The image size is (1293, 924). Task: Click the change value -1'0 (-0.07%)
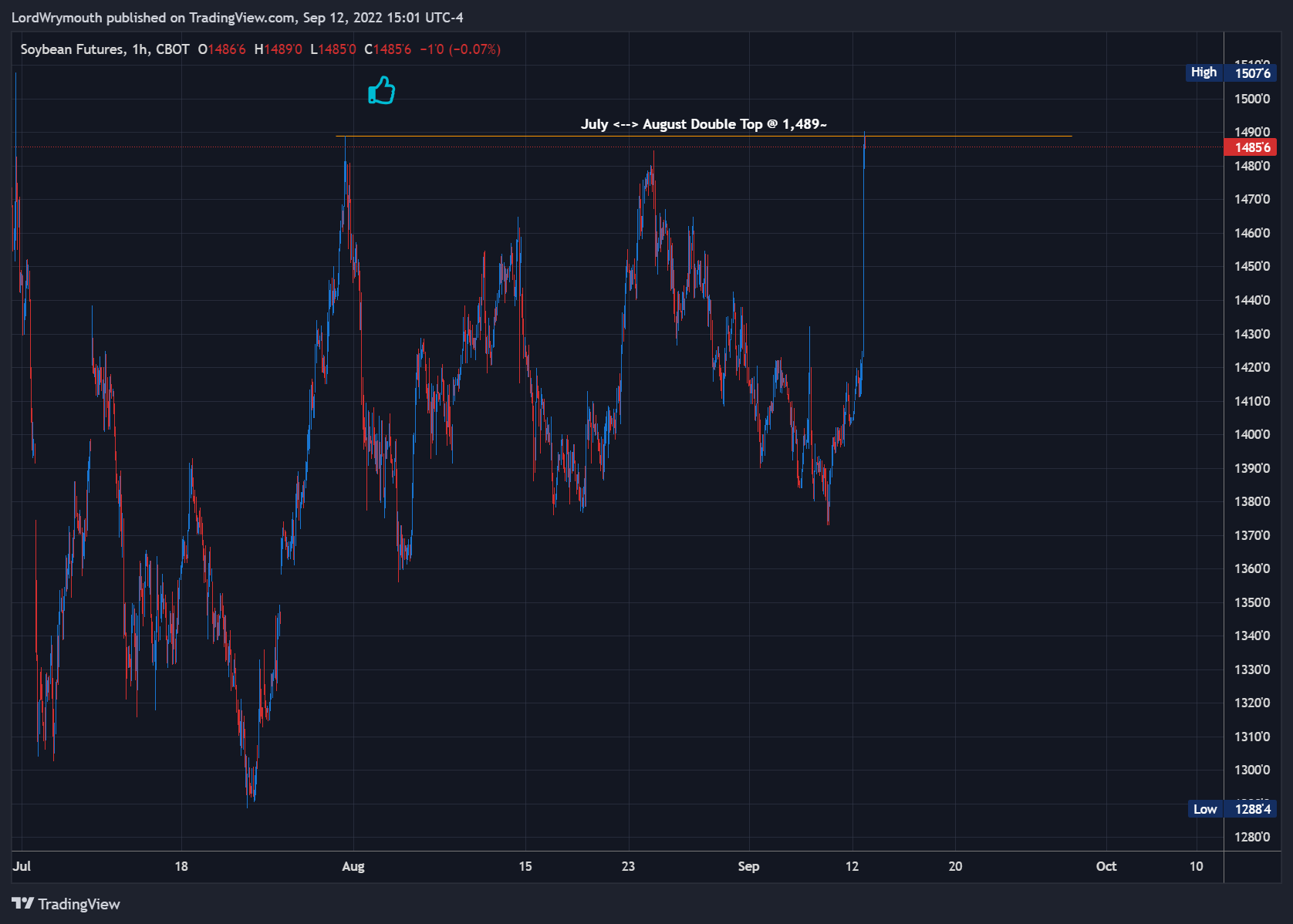461,49
